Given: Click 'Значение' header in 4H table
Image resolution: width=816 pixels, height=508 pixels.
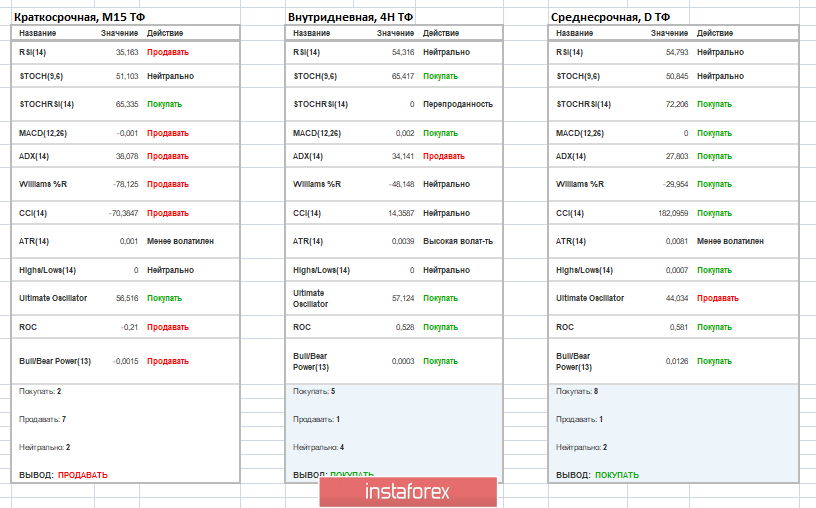Looking at the screenshot, I should click(396, 33).
